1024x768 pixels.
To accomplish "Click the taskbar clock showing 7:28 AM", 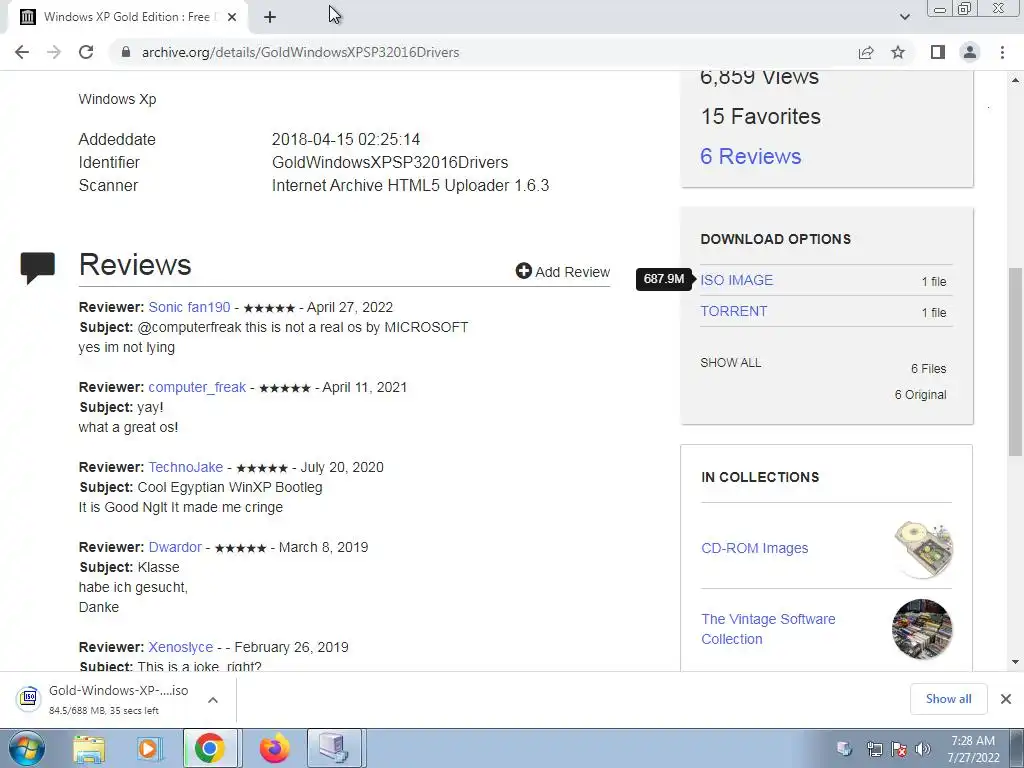I will pos(973,749).
